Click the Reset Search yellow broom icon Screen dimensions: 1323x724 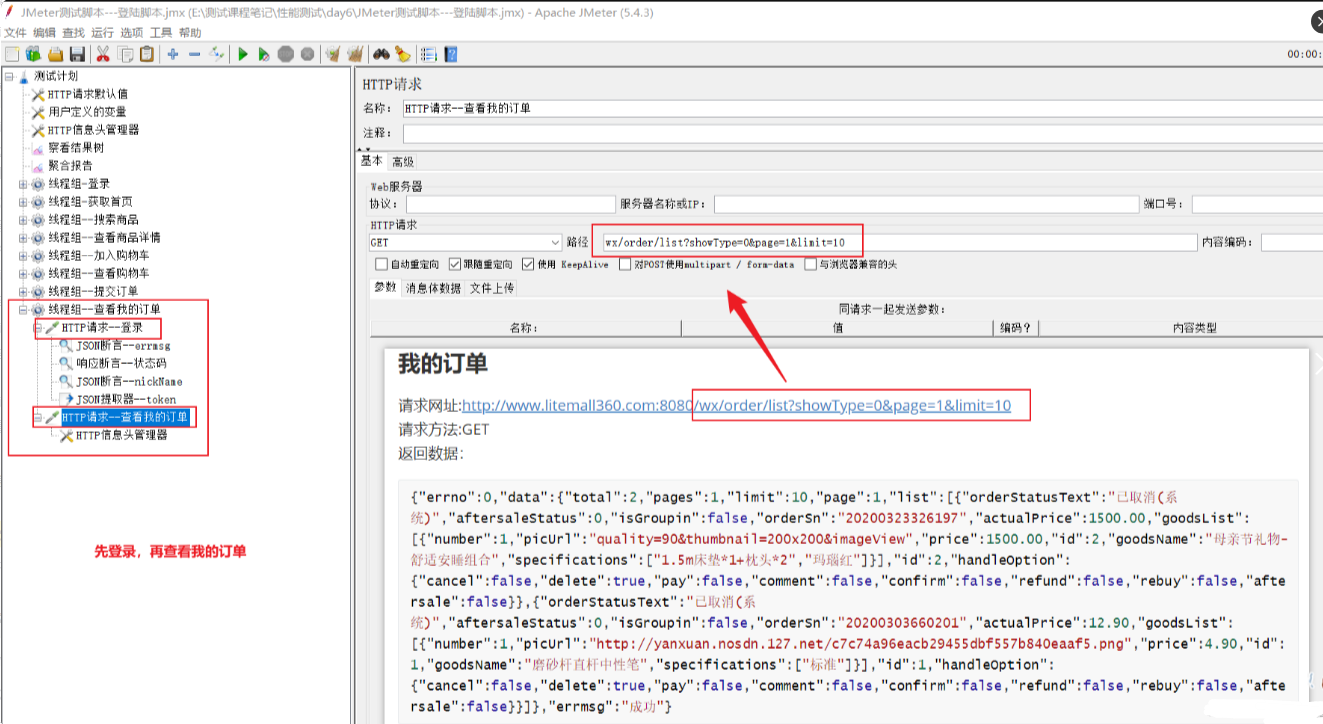point(402,54)
